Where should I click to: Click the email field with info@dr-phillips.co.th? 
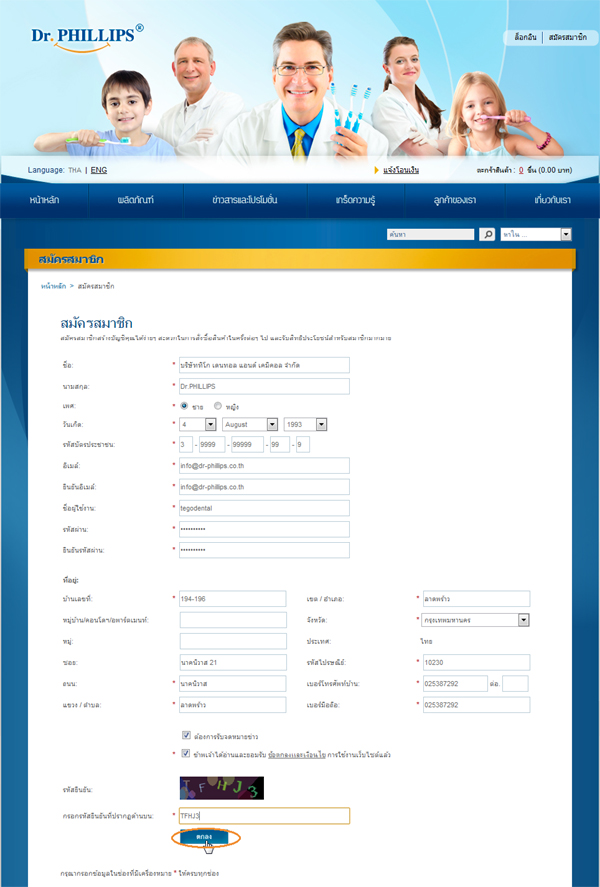click(264, 466)
